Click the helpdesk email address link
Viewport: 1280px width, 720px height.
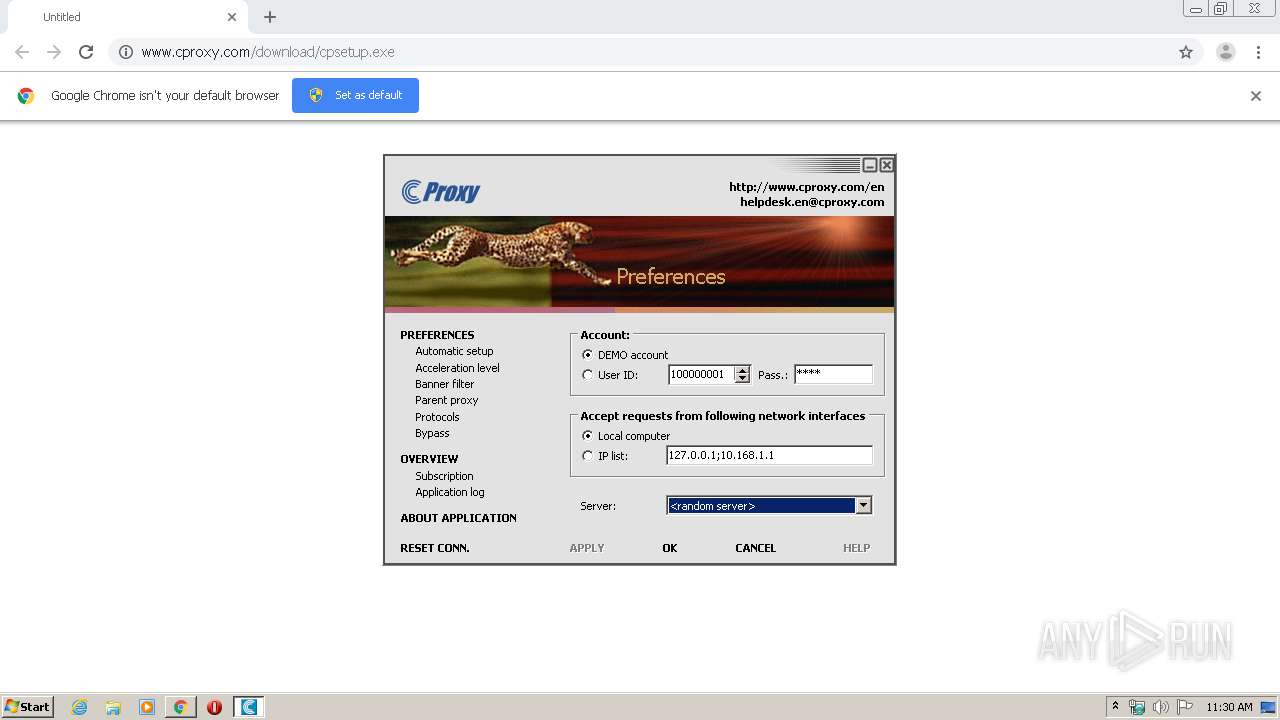point(812,202)
